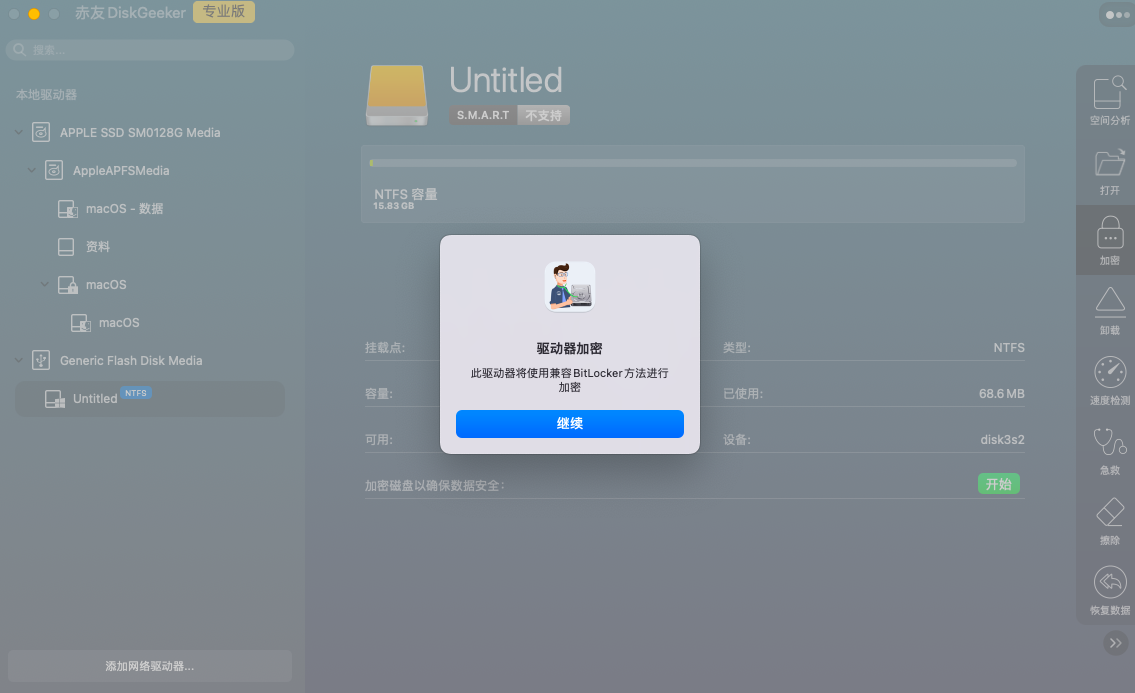Select the 资料 volume
Viewport: 1135px width, 693px height.
(x=98, y=247)
